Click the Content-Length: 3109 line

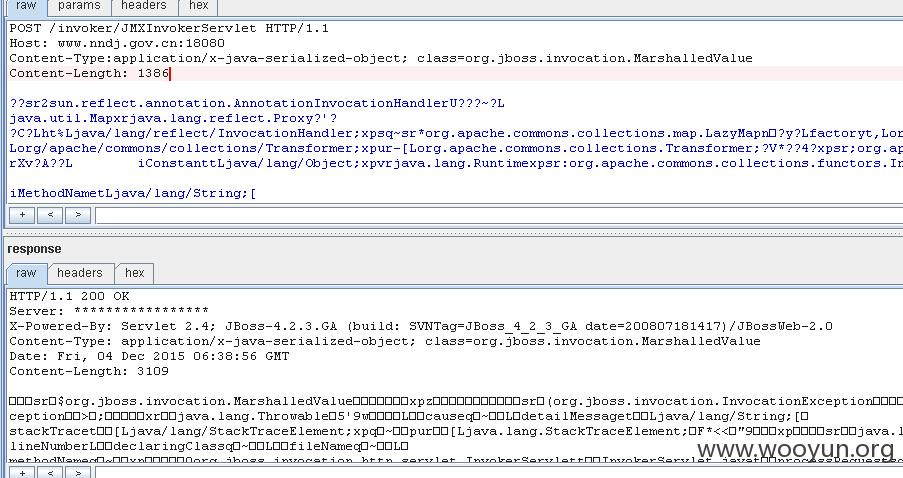[89, 371]
